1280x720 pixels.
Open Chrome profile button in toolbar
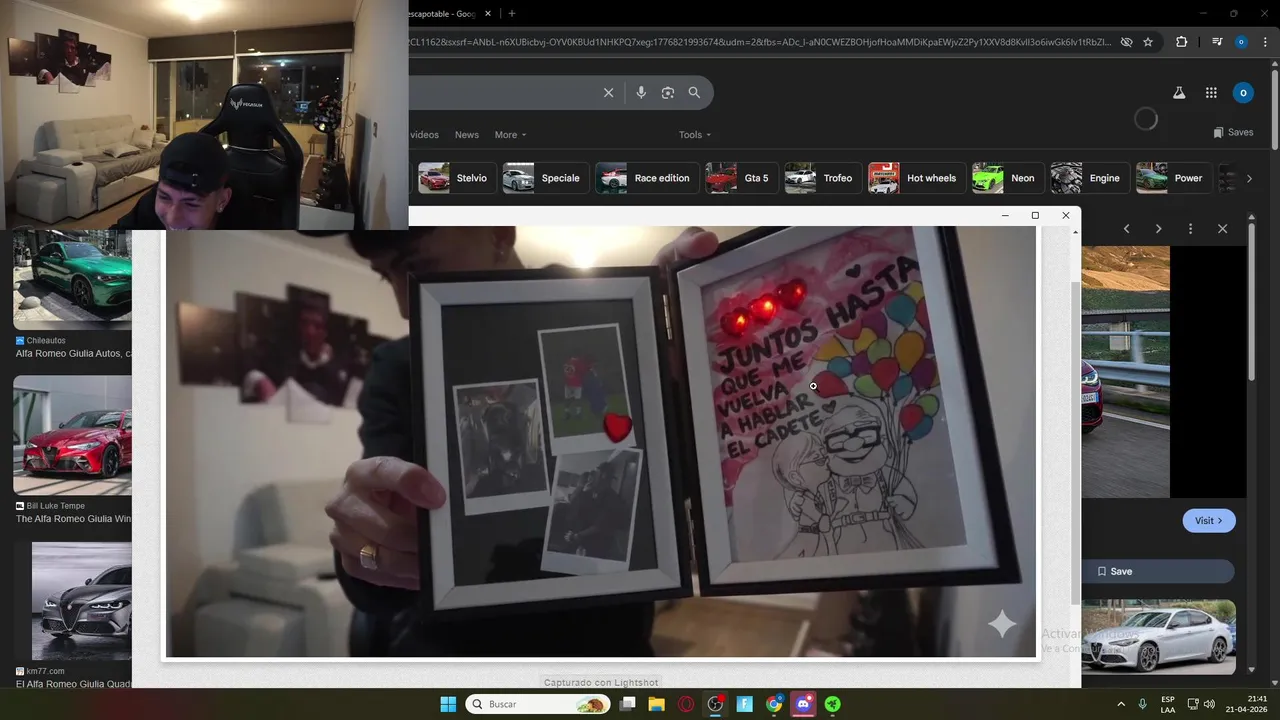(1241, 42)
